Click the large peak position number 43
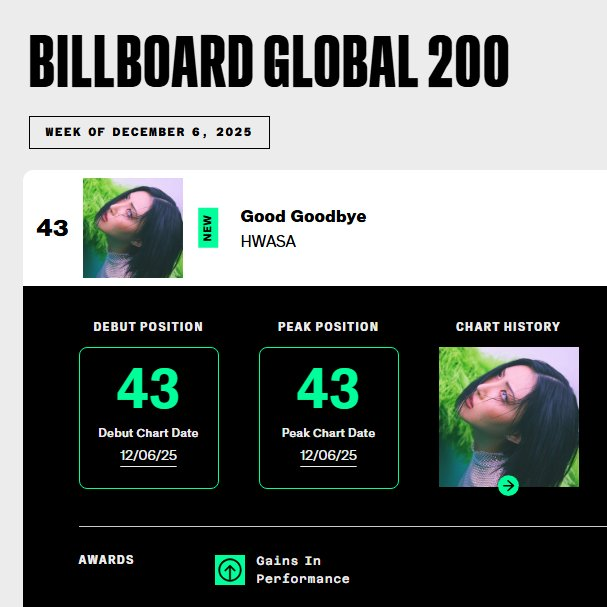The image size is (607, 607). coord(328,390)
